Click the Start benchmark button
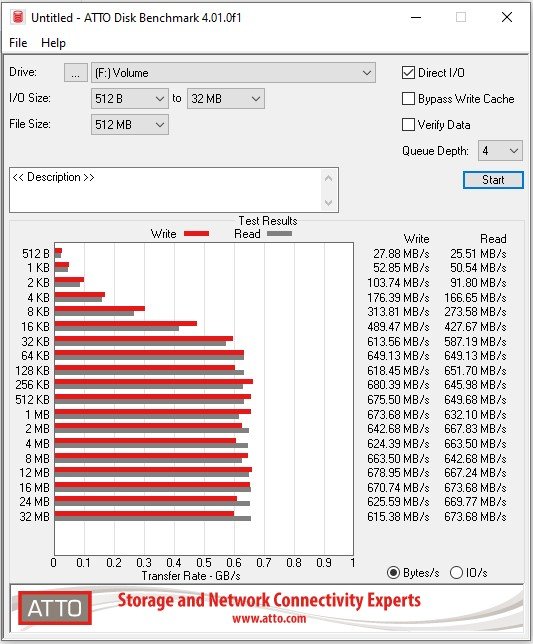This screenshot has width=533, height=644. pos(493,180)
